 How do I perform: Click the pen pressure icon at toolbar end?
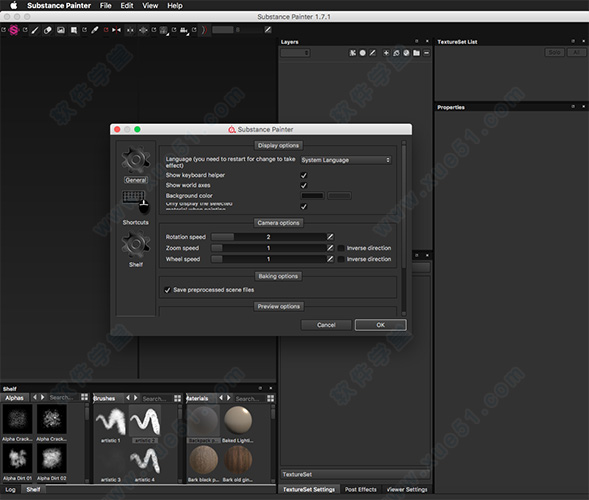click(268, 30)
